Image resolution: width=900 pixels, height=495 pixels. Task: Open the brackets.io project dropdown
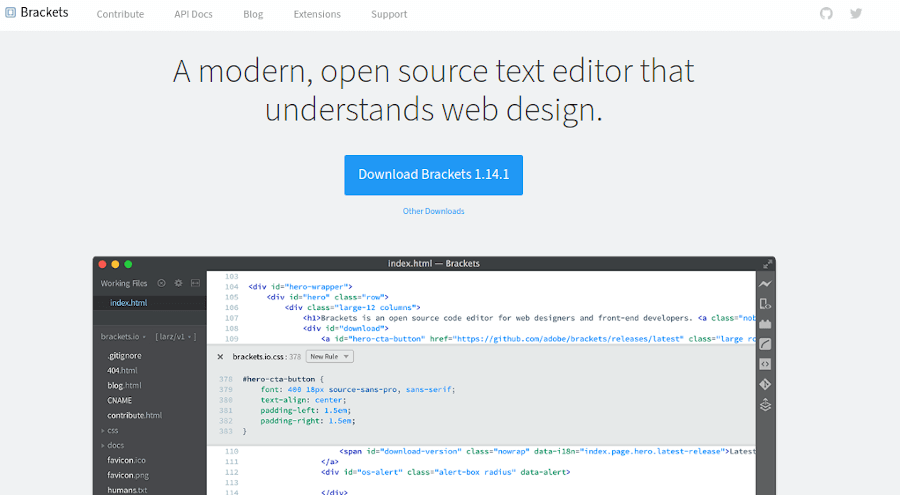123,337
